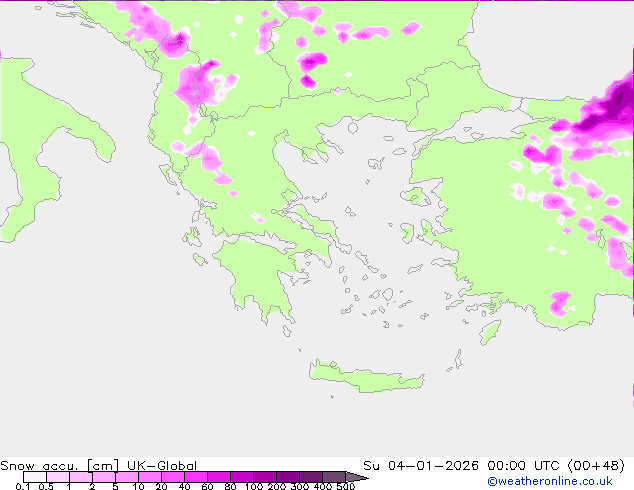
Task: Select the 1–2 cm snow legend swatch
Action: pos(81,477)
